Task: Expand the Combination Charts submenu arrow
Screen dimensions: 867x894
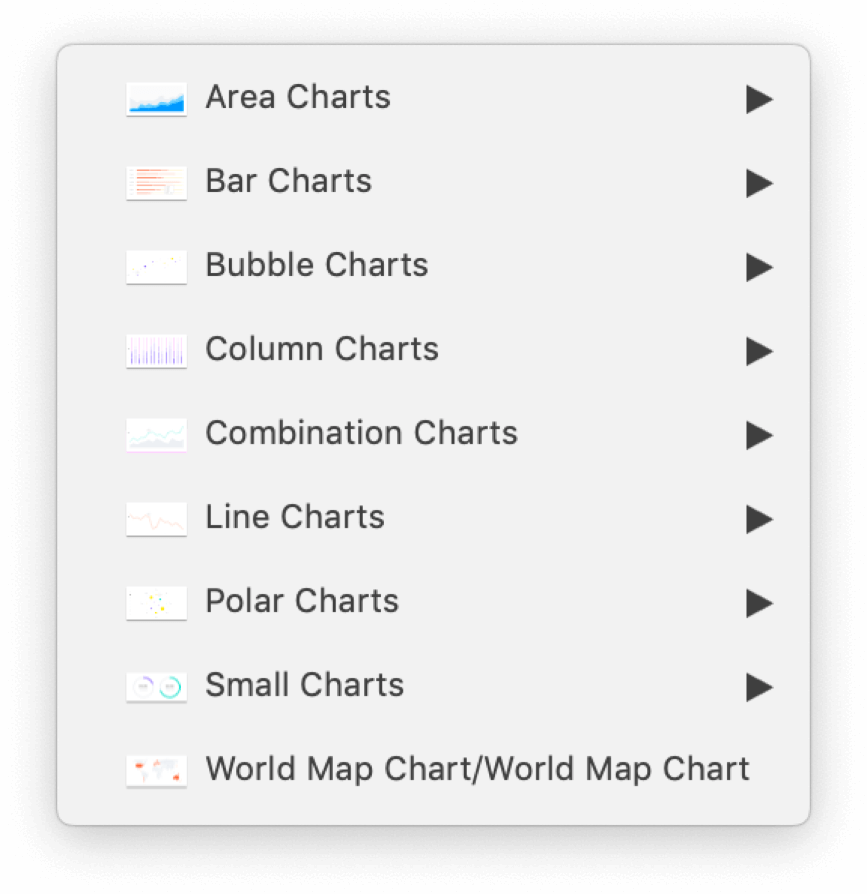Action: pyautogui.click(x=759, y=435)
